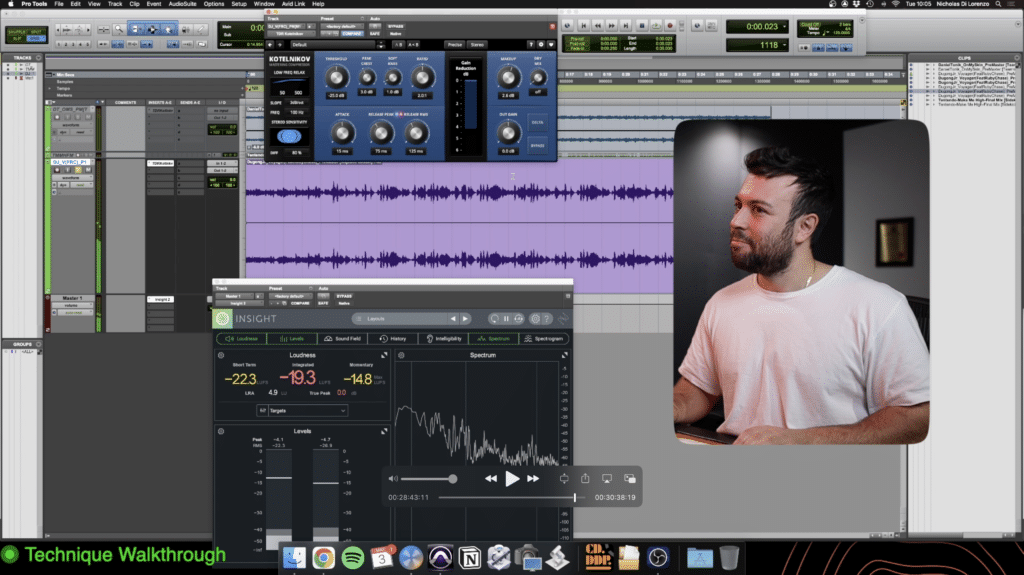Viewport: 1024px width, 575px height.
Task: Open the Groups list popup menu
Action: 39,344
